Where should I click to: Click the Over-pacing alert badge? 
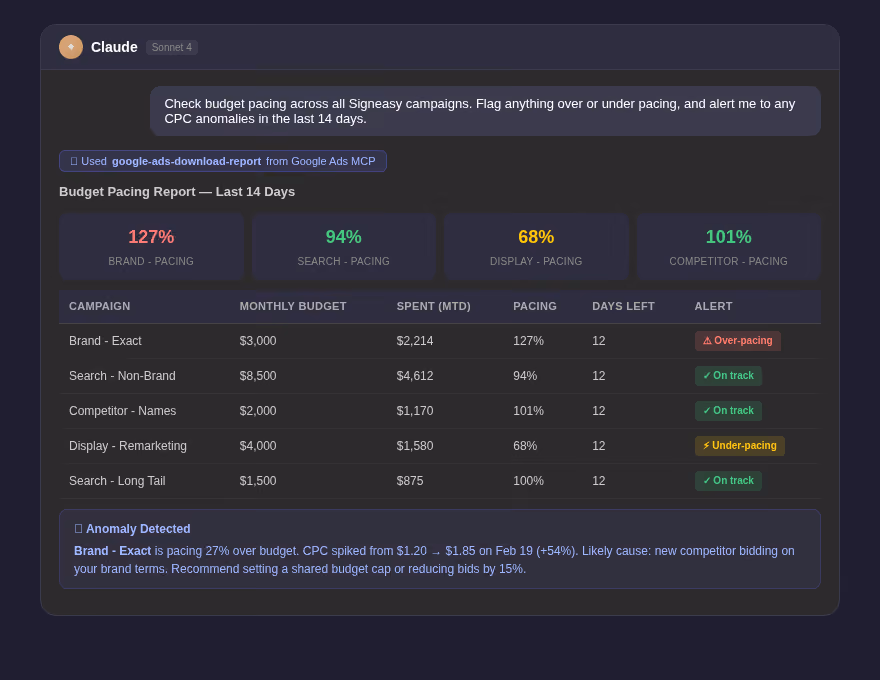(738, 341)
